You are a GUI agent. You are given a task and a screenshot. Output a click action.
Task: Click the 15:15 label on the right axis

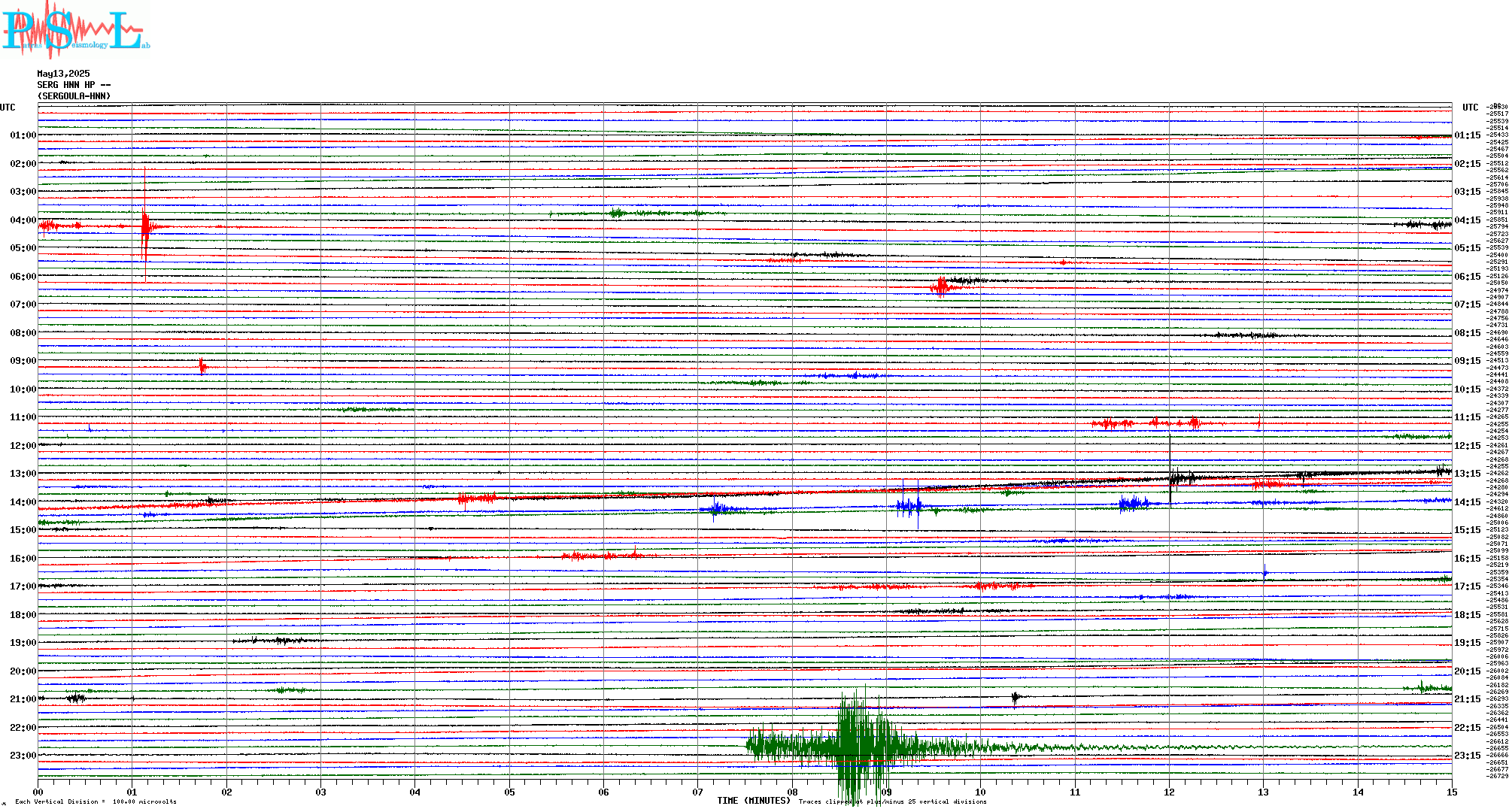coord(1468,530)
